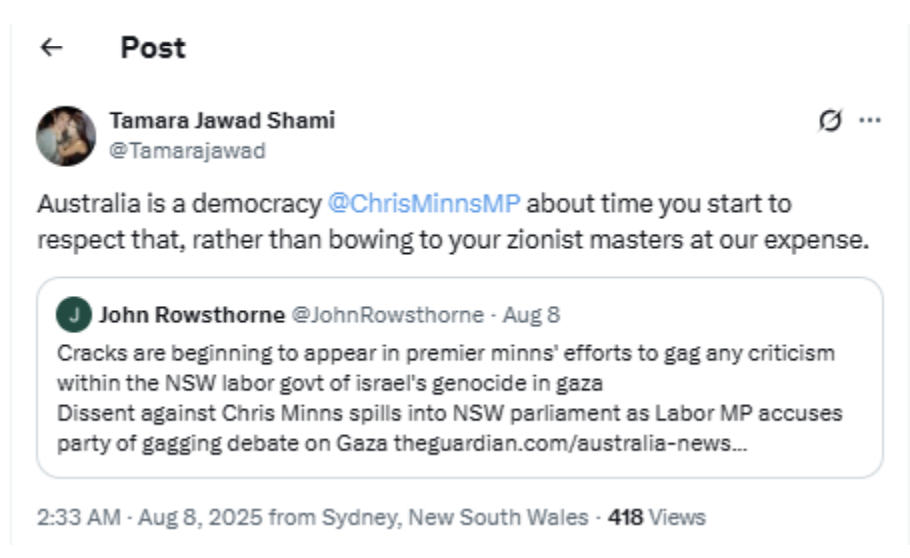This screenshot has width=910, height=558.
Task: Click the back arrow beside Post
Action: [51, 47]
